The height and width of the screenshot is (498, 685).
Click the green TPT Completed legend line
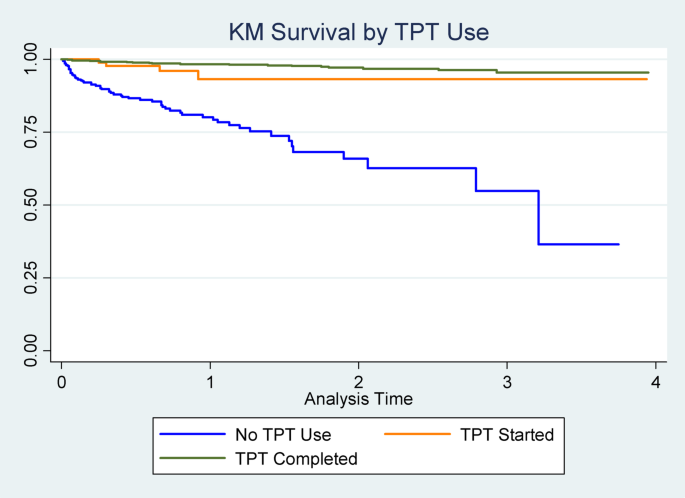coord(193,458)
